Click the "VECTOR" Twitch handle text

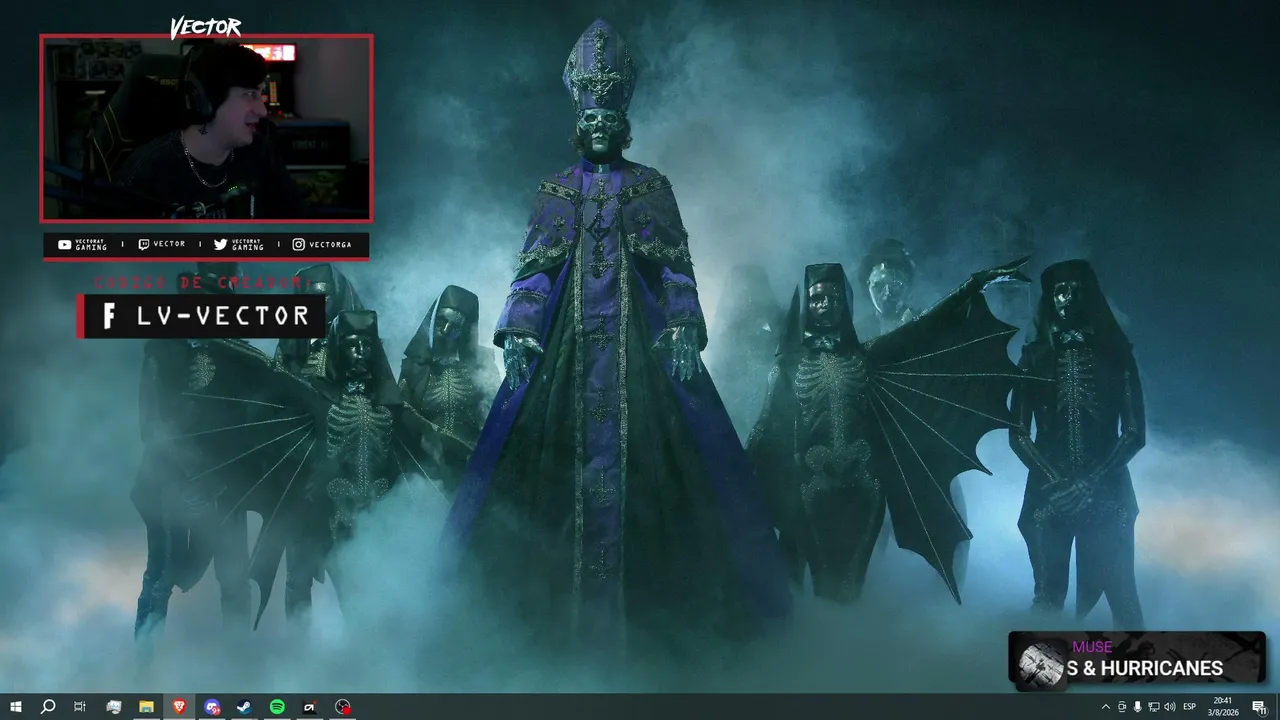pos(169,244)
